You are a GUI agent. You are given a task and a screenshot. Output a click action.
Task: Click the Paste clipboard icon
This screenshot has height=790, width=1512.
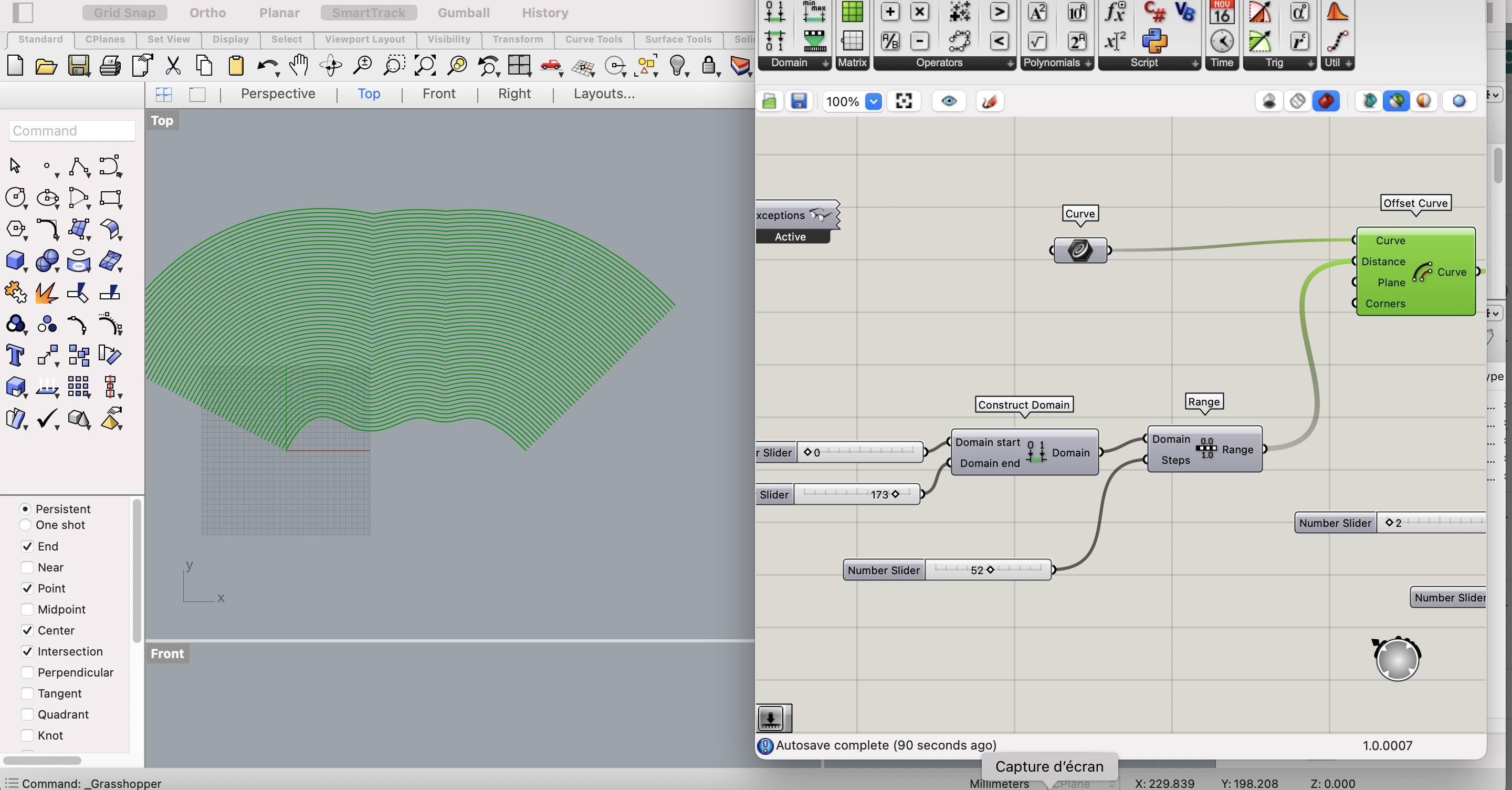click(x=236, y=66)
